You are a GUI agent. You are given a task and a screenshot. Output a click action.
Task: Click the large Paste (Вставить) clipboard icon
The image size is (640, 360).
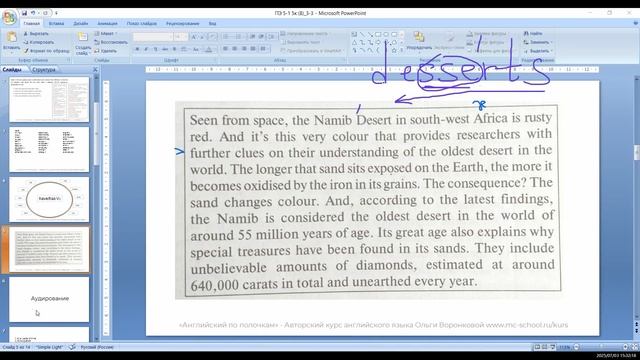11,38
